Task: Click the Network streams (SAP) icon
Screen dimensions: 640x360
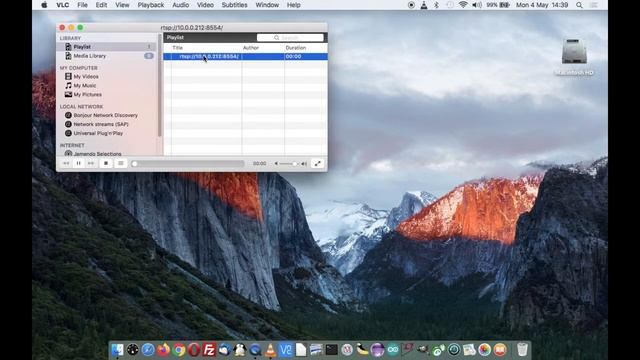Action: [x=68, y=124]
